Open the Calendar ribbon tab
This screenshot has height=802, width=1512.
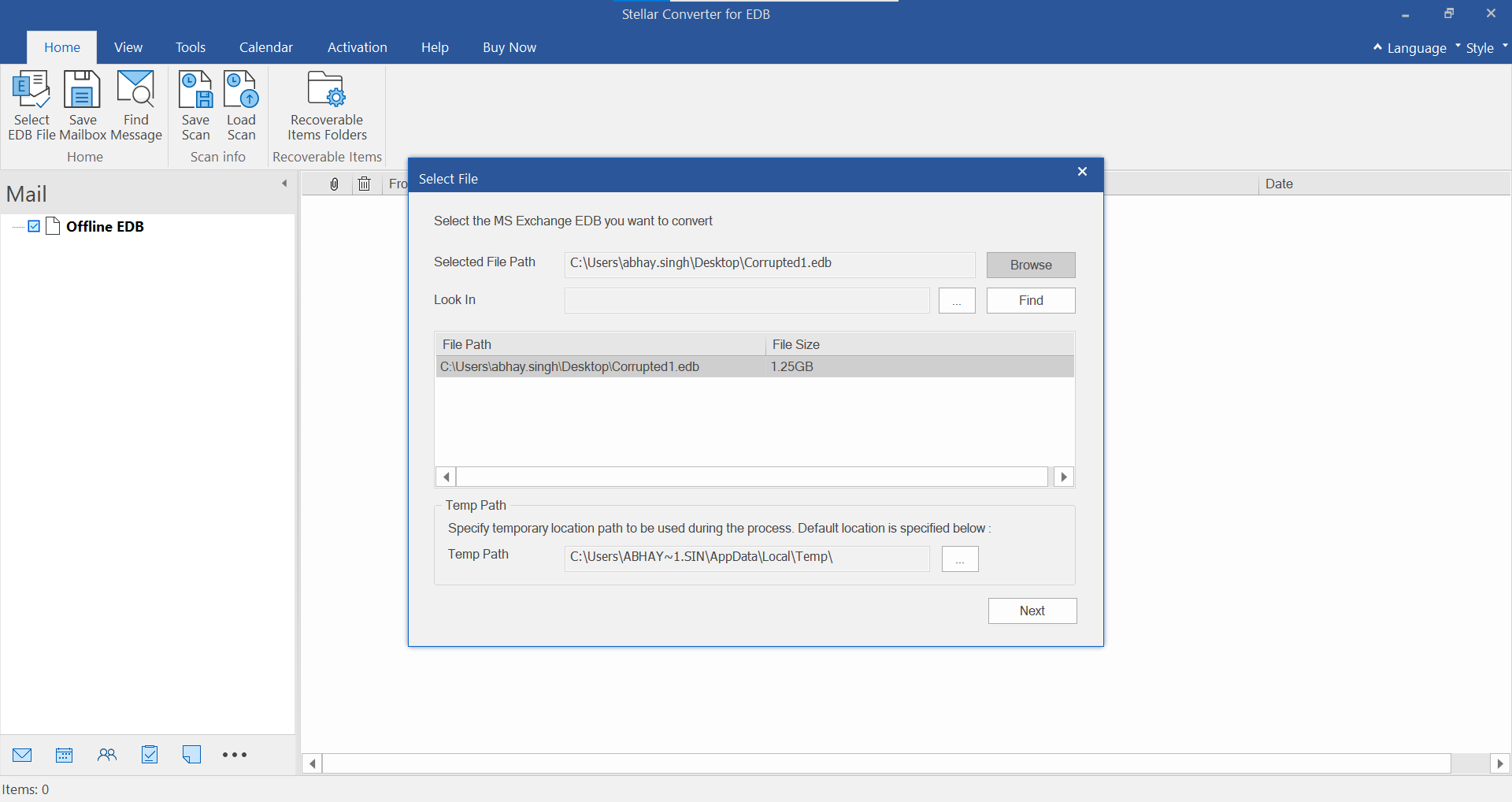click(x=266, y=47)
